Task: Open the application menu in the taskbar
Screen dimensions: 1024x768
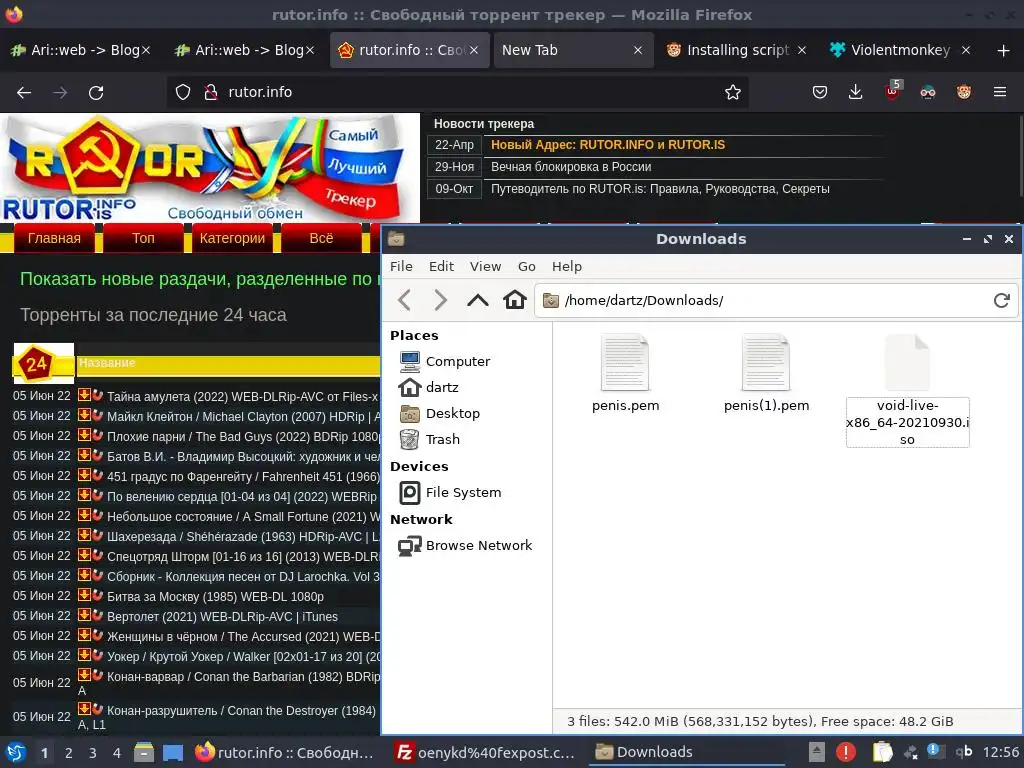Action: (16, 752)
